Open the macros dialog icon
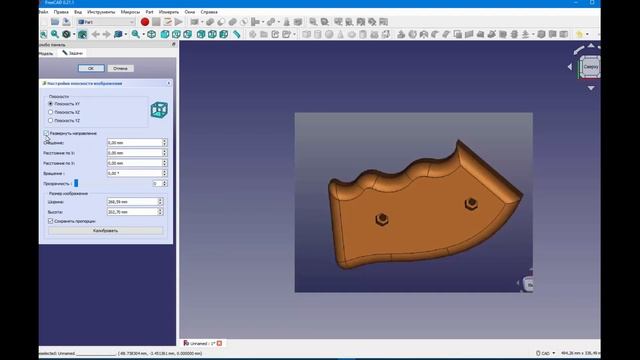 point(167,22)
